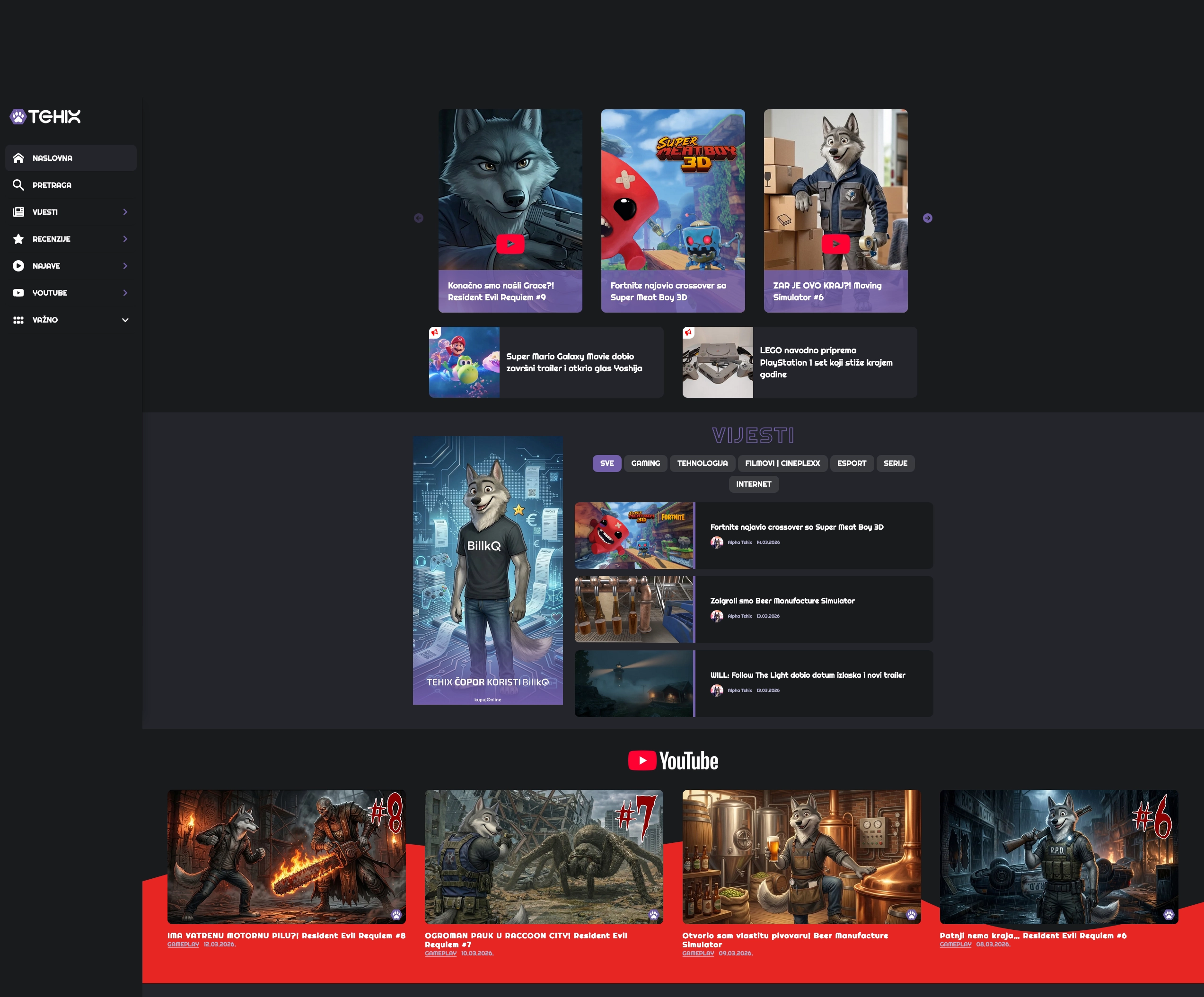The width and height of the screenshot is (1204, 997).
Task: Switch to the Tehnologija news tab
Action: click(x=702, y=463)
